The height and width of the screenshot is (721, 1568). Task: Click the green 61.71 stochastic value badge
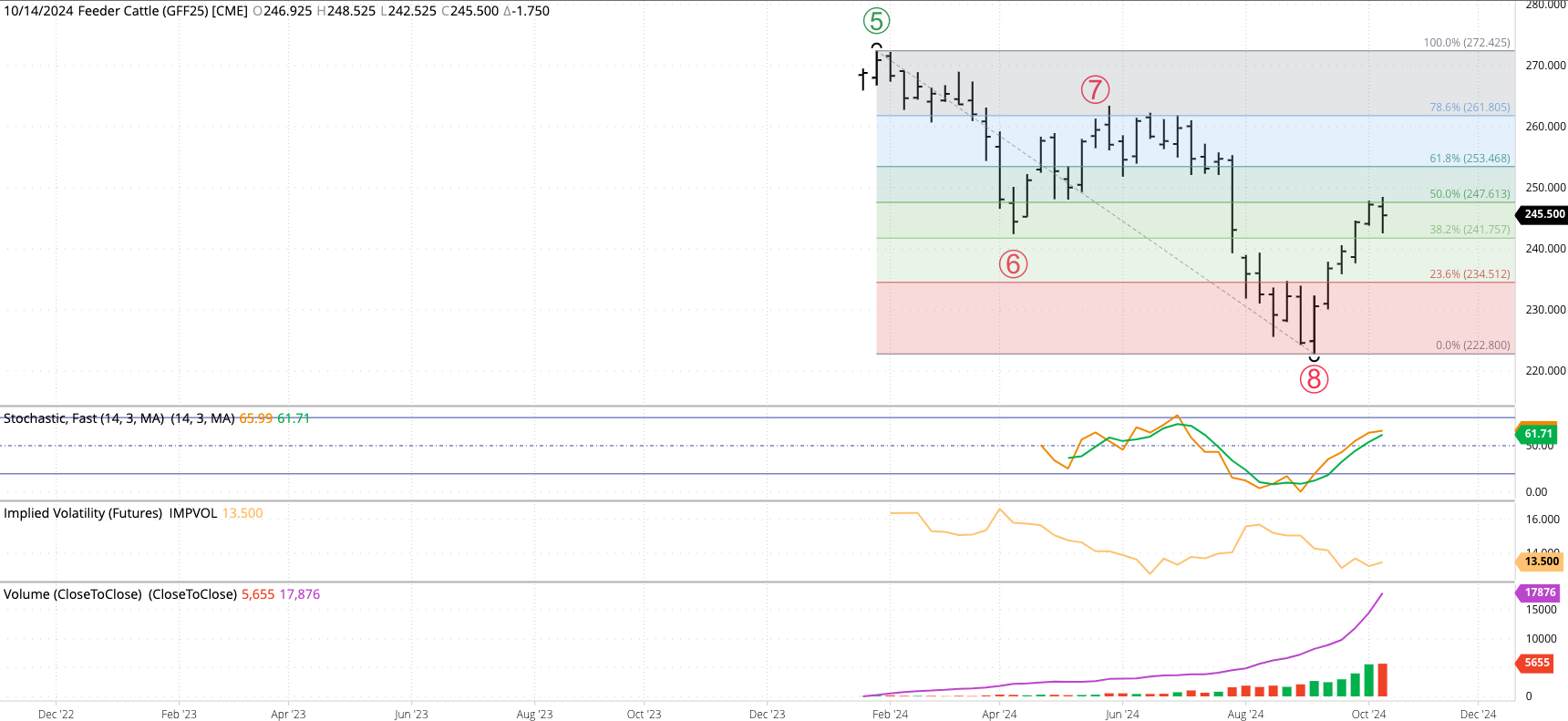[1538, 434]
